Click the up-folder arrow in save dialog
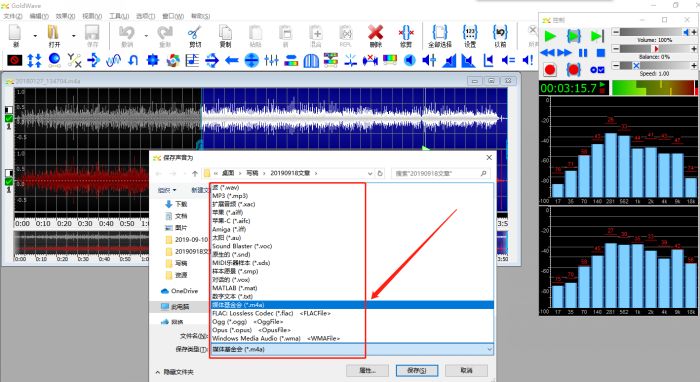 click(x=195, y=173)
